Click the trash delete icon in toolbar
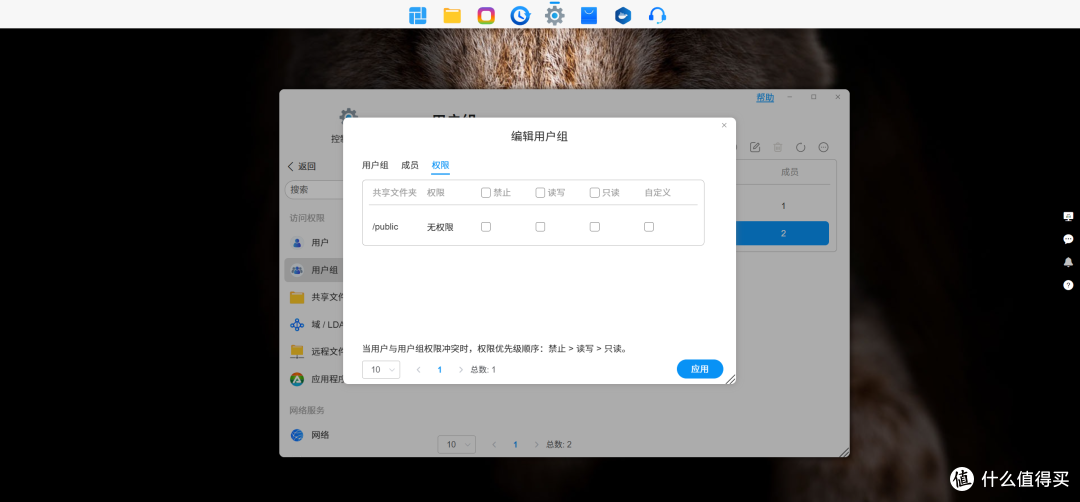 pos(778,147)
